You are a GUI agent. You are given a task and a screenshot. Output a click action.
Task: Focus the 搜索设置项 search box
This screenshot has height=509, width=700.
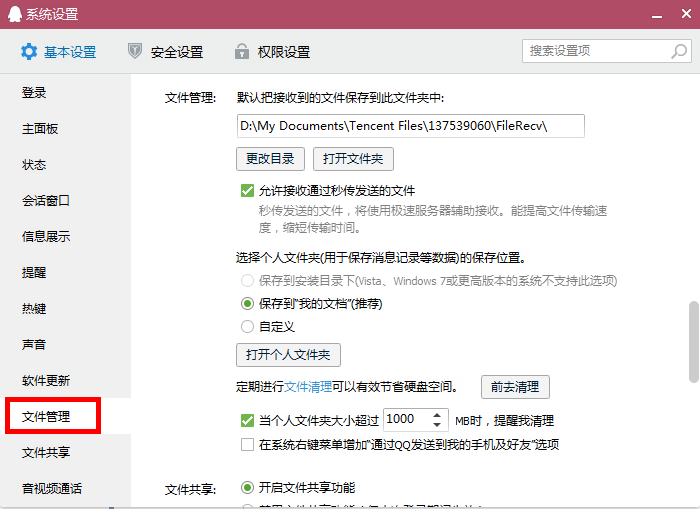click(x=607, y=51)
